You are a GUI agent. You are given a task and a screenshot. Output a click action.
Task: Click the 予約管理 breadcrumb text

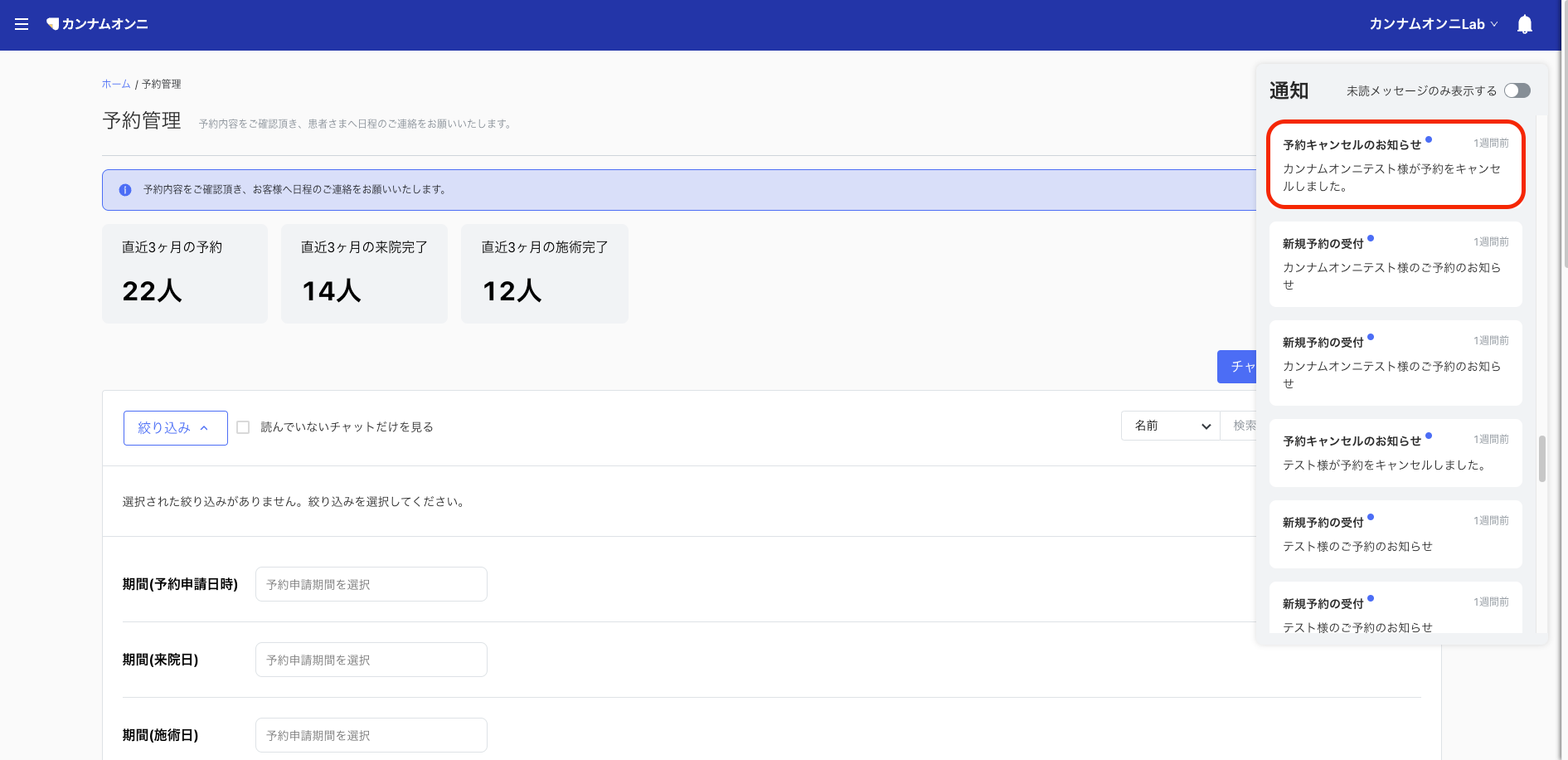pos(162,84)
